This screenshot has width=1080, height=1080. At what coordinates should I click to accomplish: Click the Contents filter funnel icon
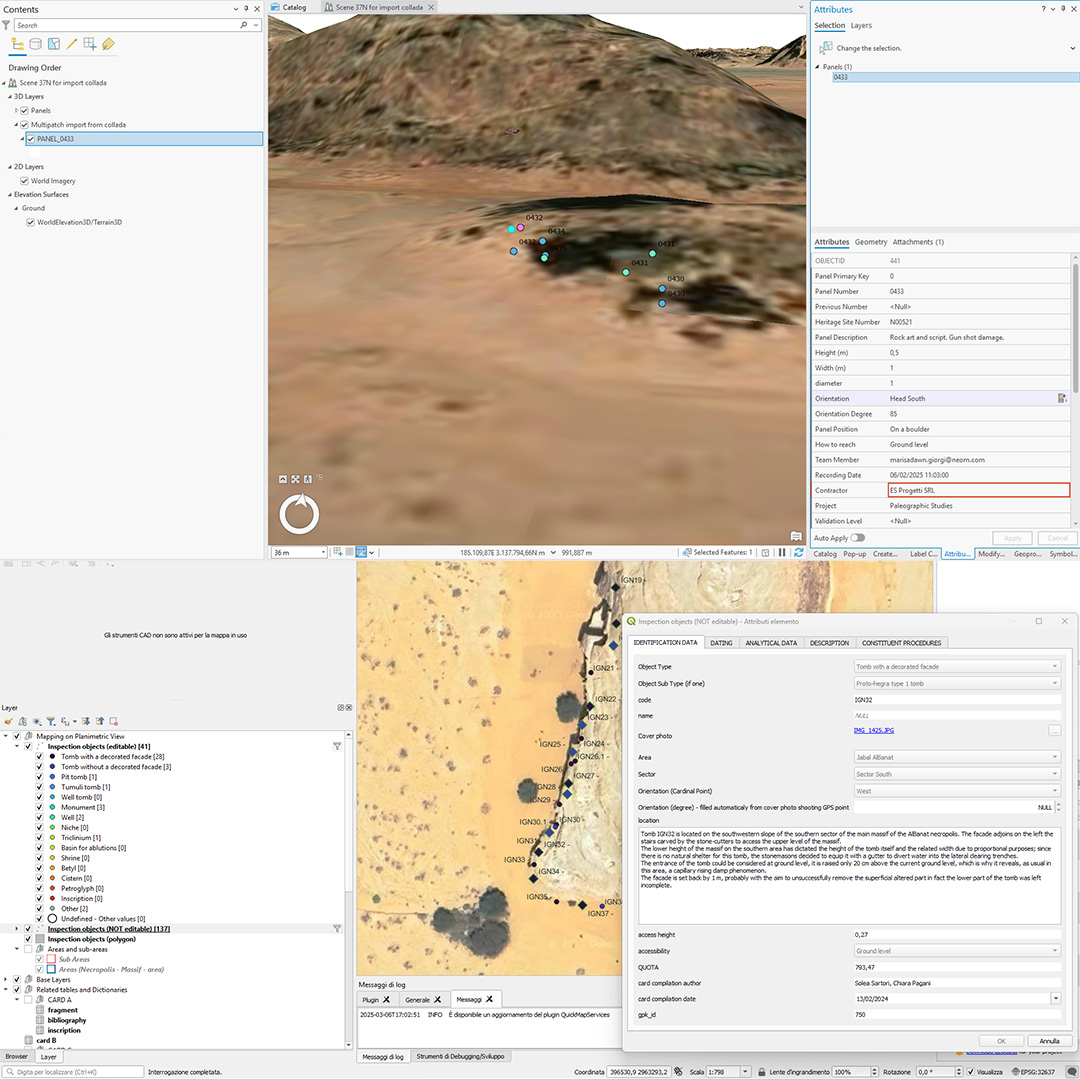click(x=7, y=24)
